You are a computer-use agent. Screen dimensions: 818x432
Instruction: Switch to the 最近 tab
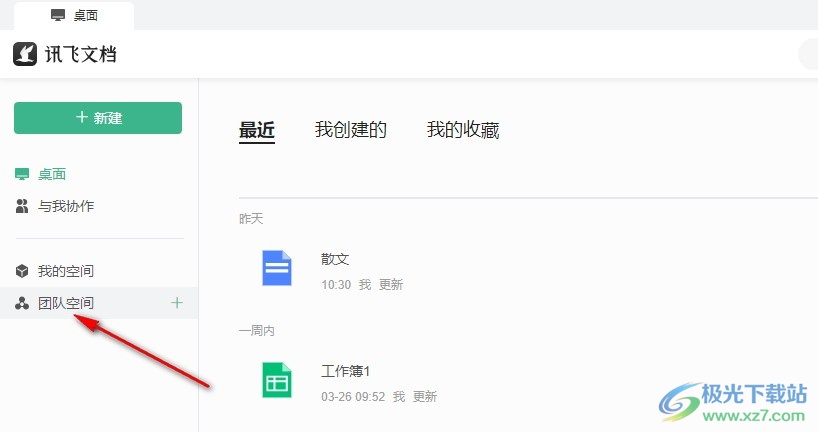(x=257, y=130)
